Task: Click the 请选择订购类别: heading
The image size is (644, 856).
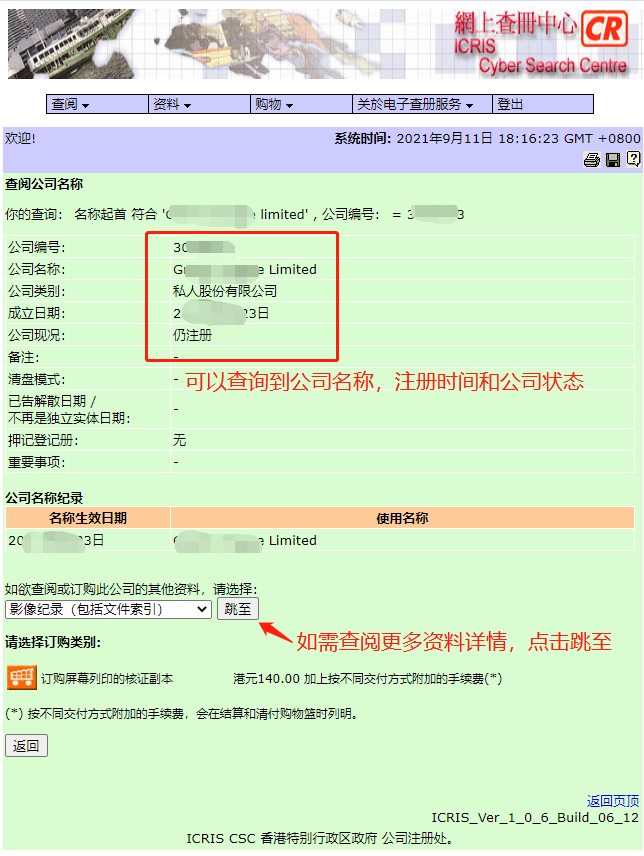Action: coord(53,642)
